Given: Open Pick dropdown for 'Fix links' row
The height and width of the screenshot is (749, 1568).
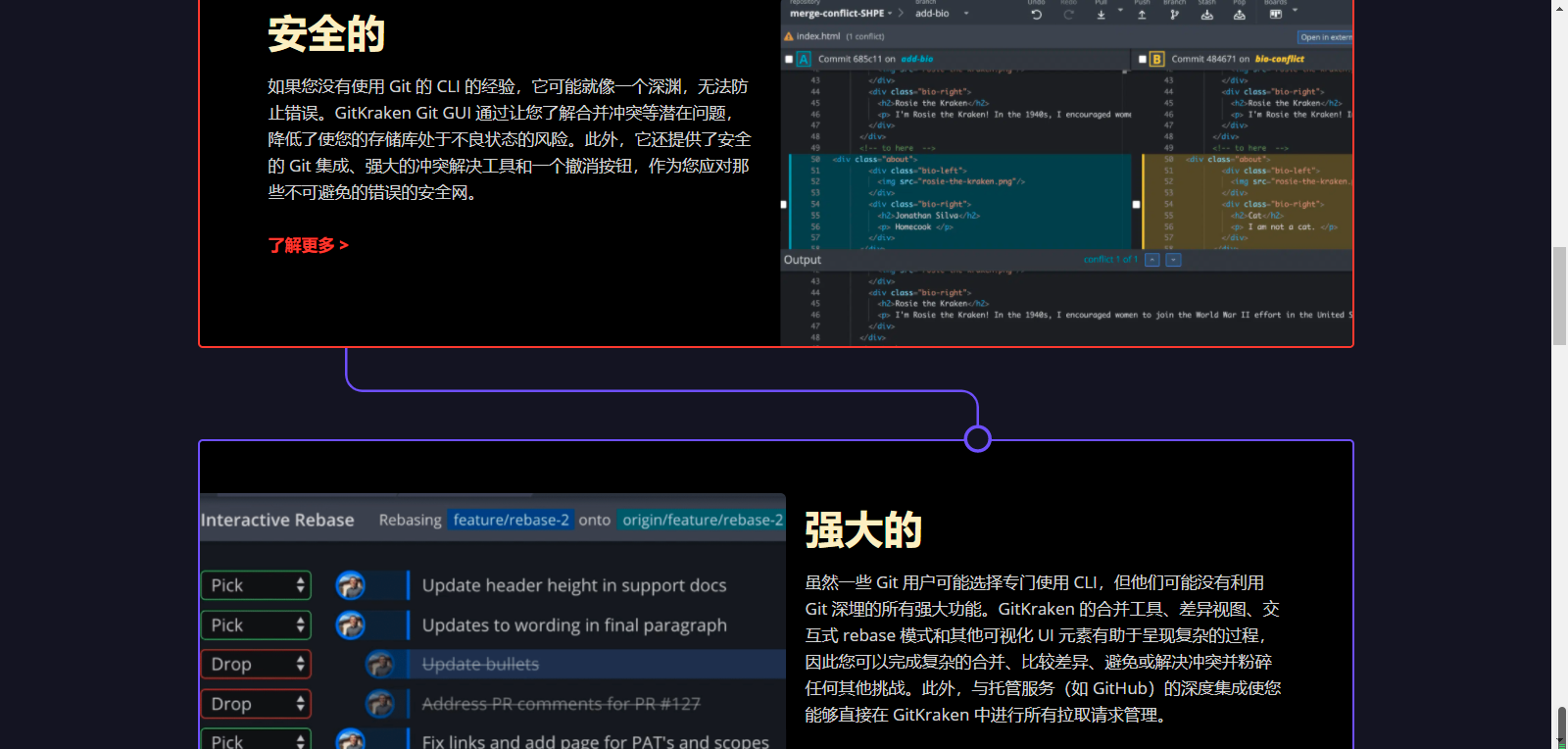Looking at the screenshot, I should (x=256, y=738).
